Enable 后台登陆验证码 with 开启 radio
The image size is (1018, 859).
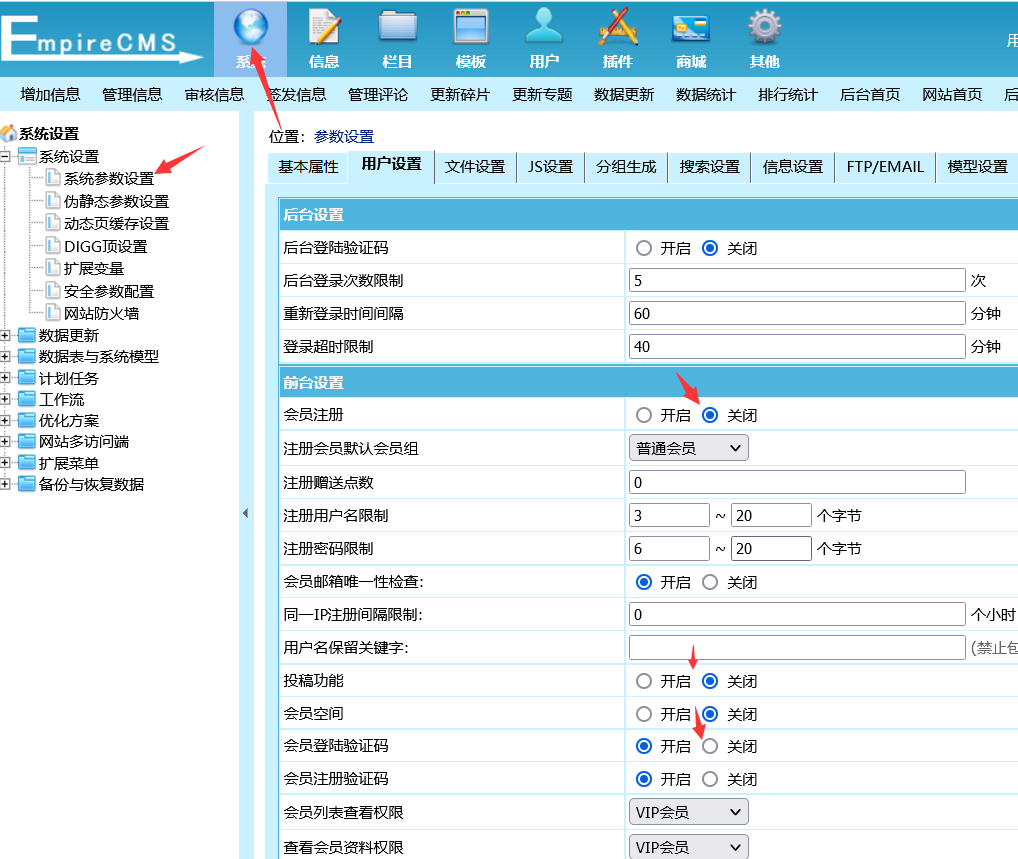tap(644, 248)
